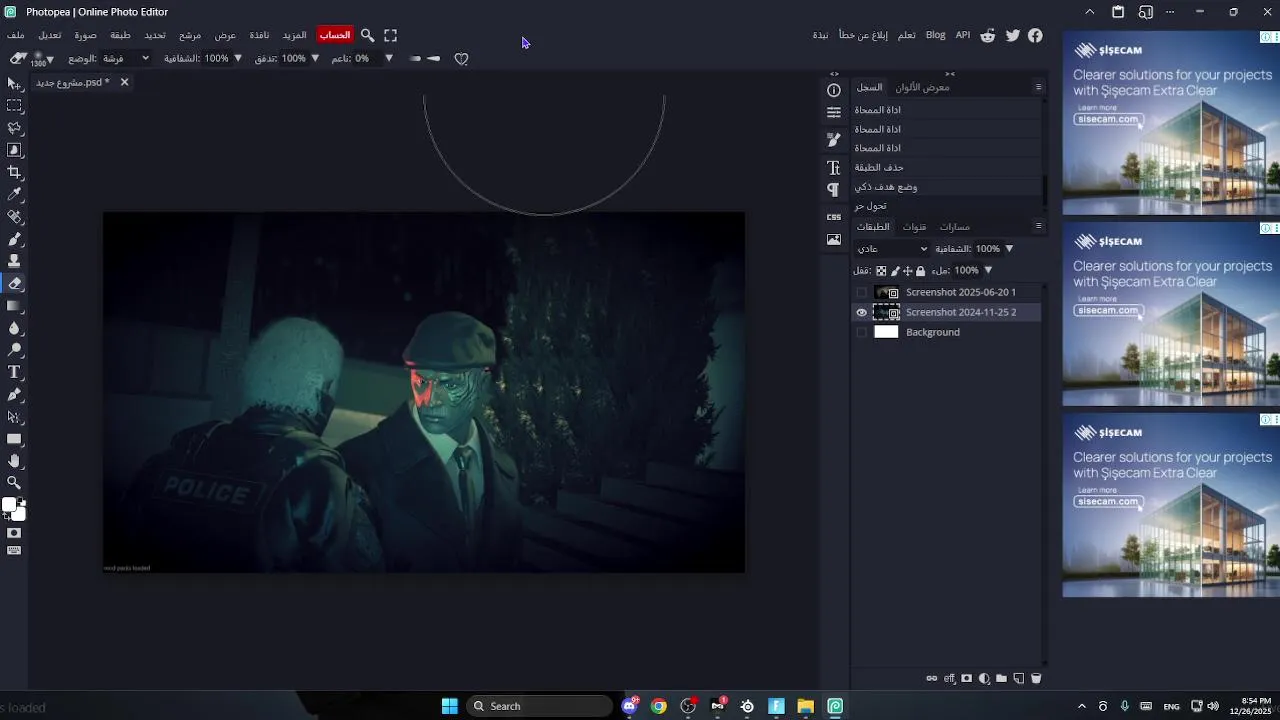
Task: Toggle lock all padlock icon
Action: coord(920,271)
